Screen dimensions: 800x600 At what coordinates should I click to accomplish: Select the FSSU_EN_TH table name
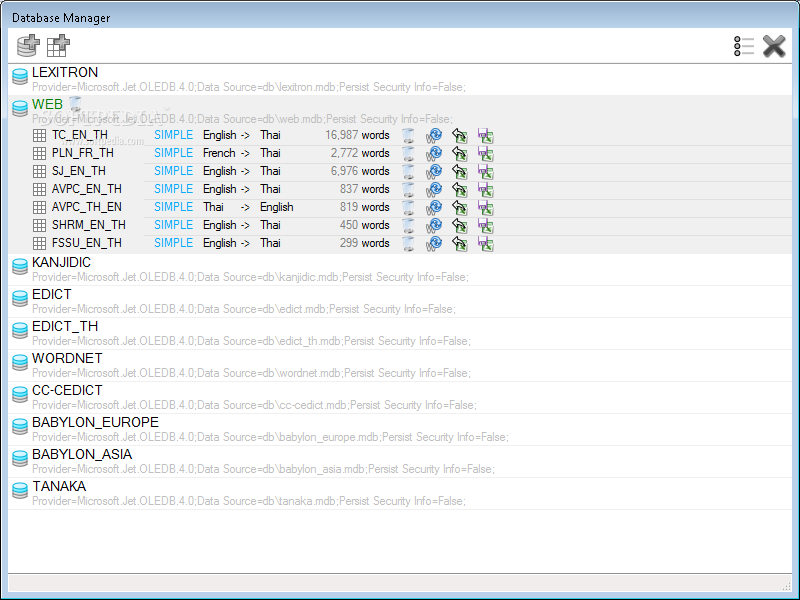click(87, 243)
